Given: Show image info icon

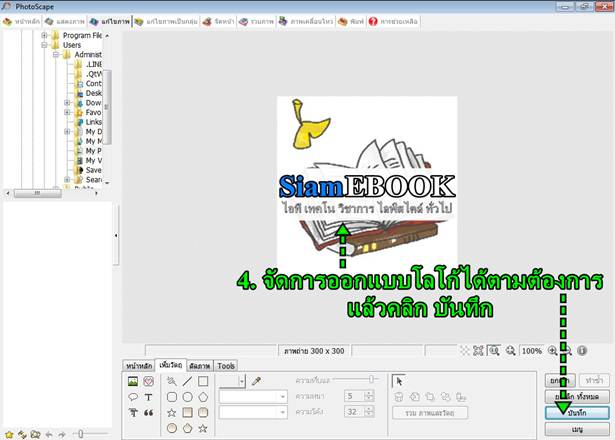Looking at the screenshot, I should (582, 351).
